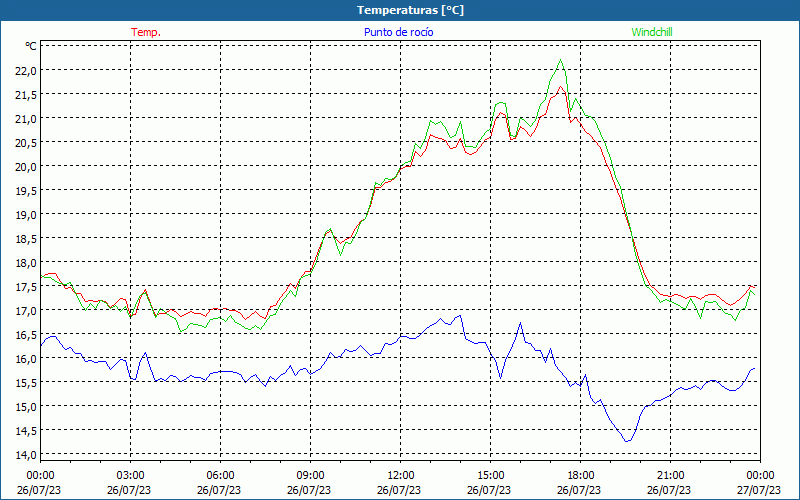Click the '22,0' y-axis value
Screen dimensions: 800x500
click(26, 71)
